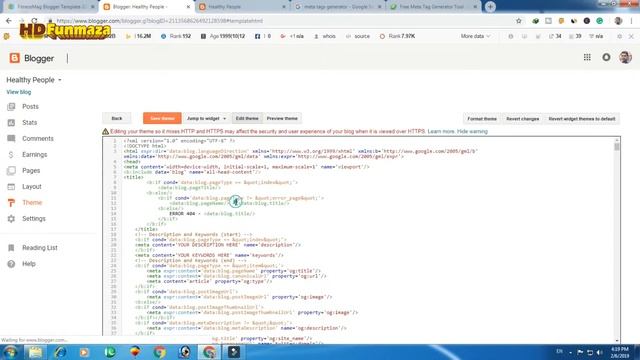Viewport: 640px width, 360px height.
Task: Open the Jump to widget dropdown
Action: 206,118
